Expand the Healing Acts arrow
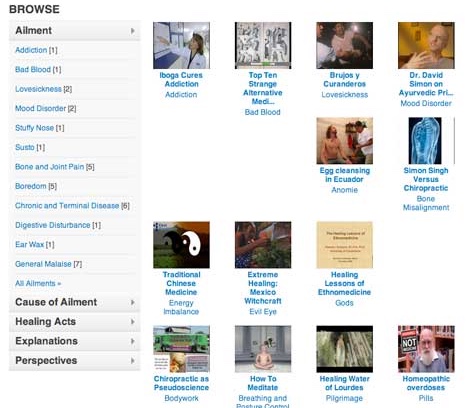The image size is (472, 408). coord(133,322)
